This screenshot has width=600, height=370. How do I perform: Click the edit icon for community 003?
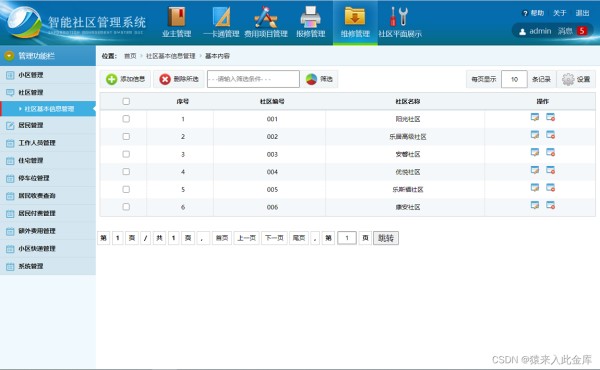[535, 152]
